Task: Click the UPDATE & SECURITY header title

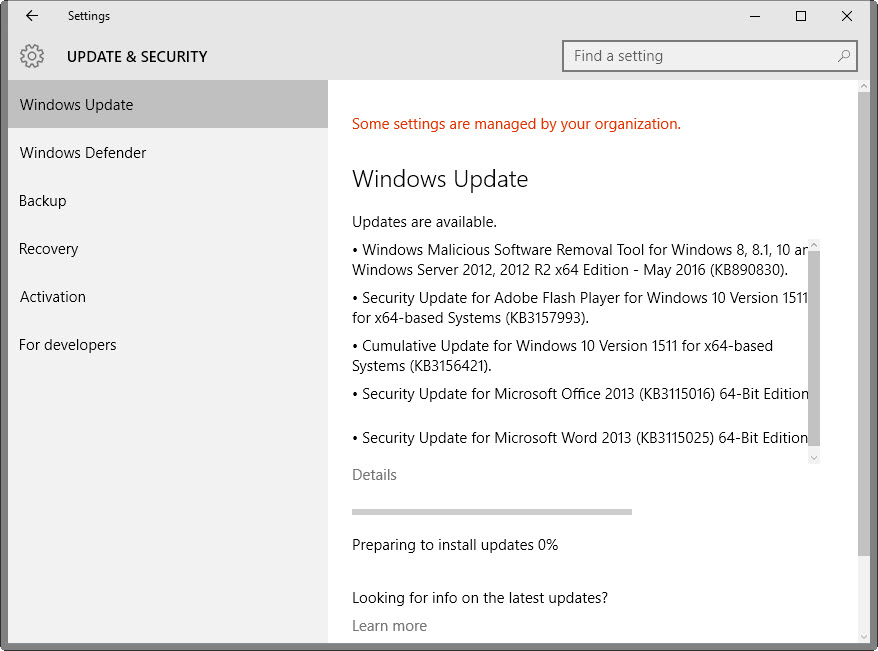Action: (x=137, y=57)
